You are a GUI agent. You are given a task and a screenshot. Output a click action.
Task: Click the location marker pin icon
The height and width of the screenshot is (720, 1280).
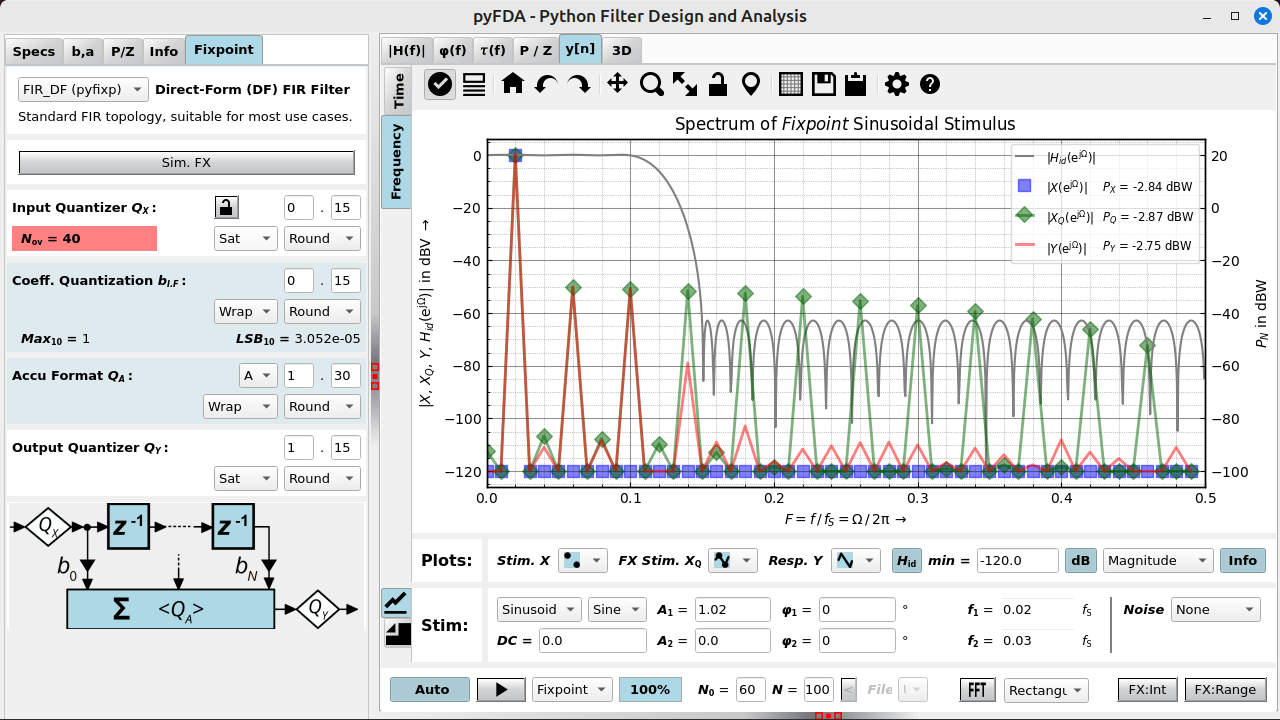pos(750,84)
